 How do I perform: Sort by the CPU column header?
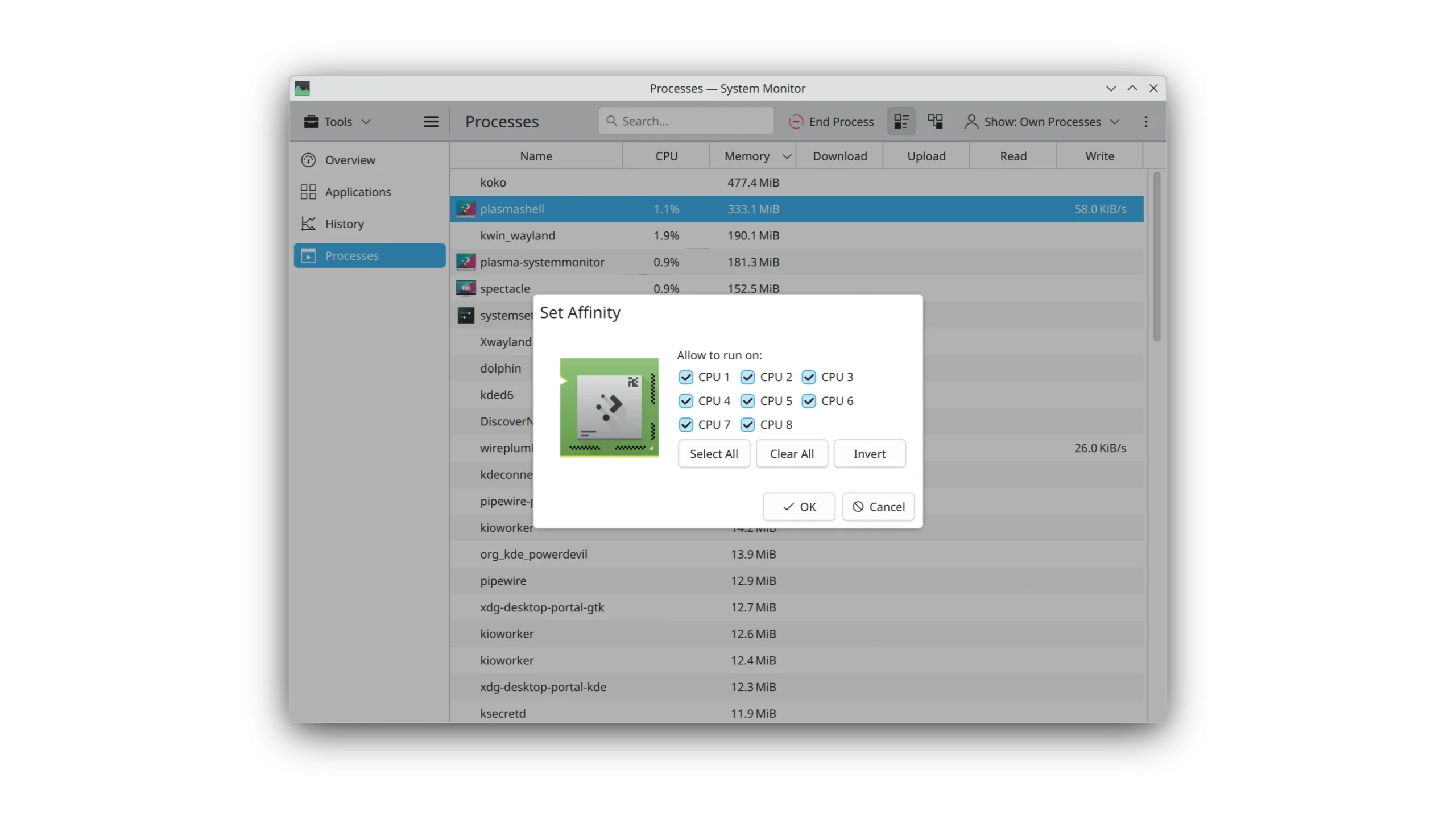tap(666, 156)
